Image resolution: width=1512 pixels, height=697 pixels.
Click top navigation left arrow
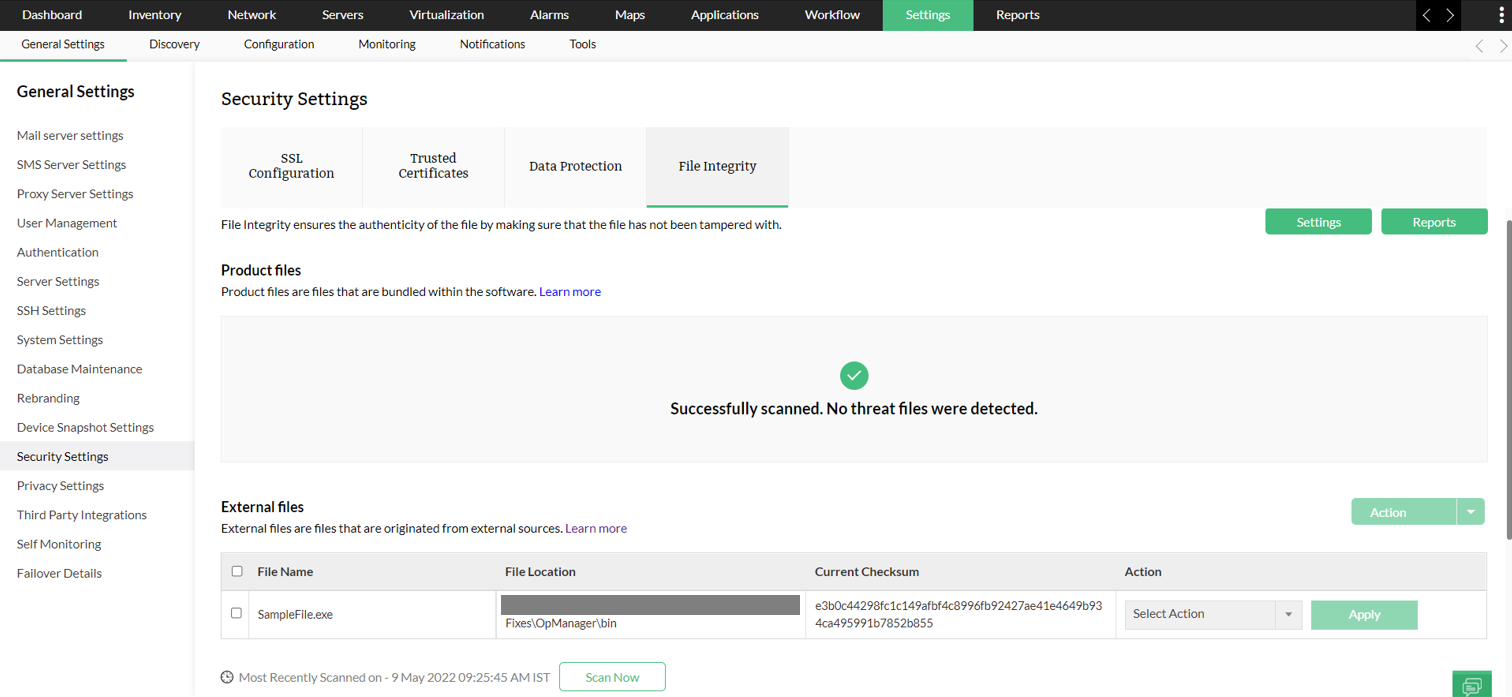click(1427, 15)
